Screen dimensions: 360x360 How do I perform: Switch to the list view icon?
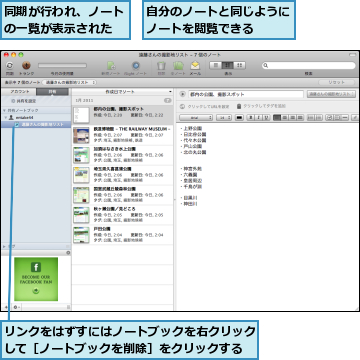click(216, 65)
